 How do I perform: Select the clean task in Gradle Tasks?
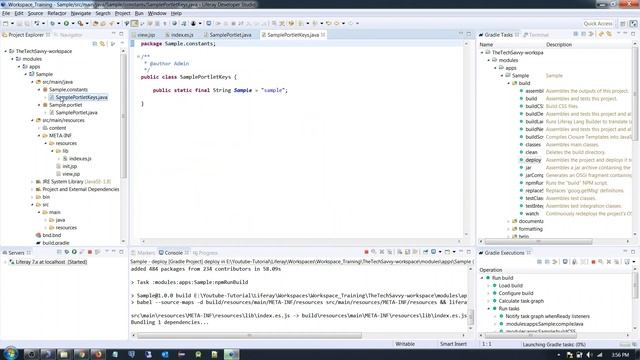click(x=531, y=152)
